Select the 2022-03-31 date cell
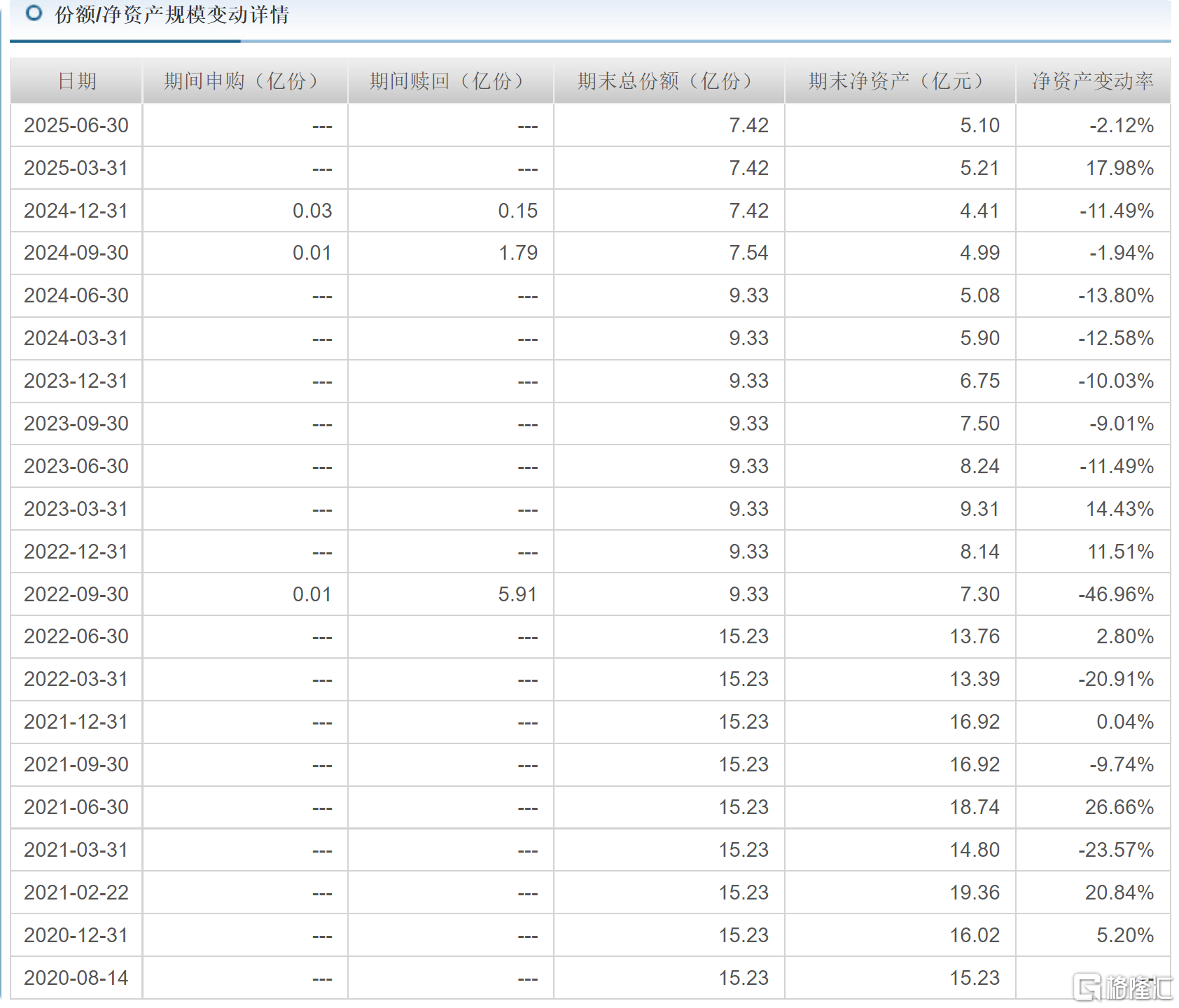 pyautogui.click(x=76, y=679)
